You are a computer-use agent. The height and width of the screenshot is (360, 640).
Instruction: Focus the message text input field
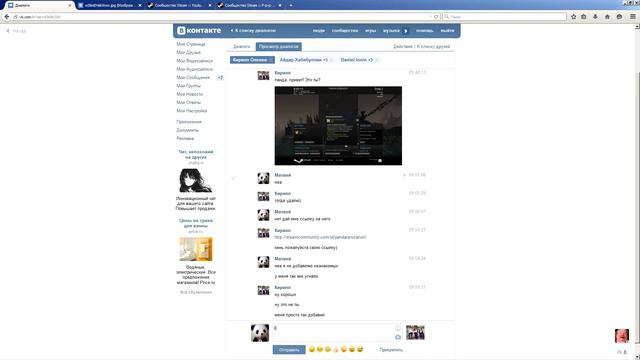click(x=338, y=333)
